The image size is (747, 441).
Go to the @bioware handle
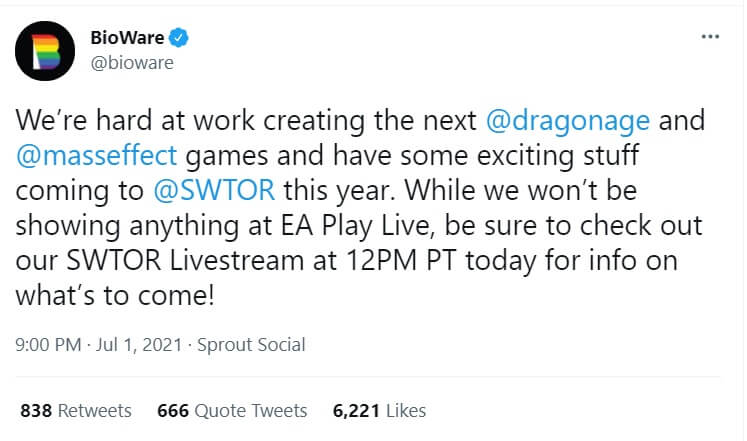[x=132, y=63]
